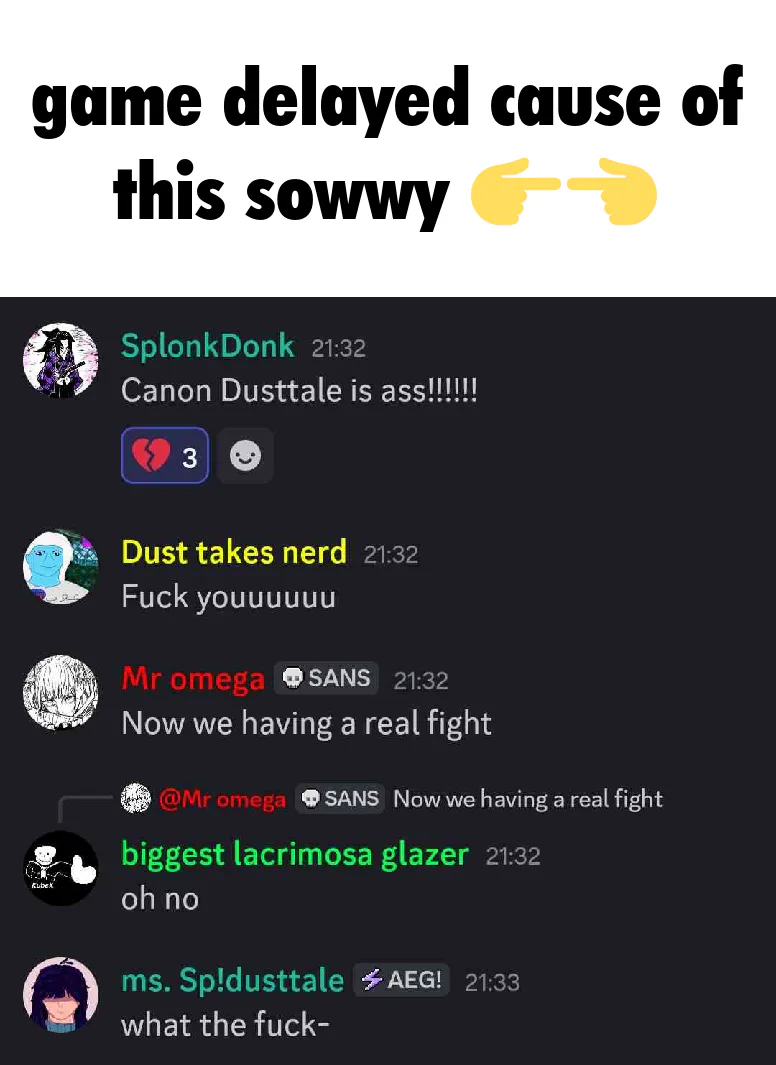
Task: Click SplonkDonk's profile avatar
Action: (60, 360)
